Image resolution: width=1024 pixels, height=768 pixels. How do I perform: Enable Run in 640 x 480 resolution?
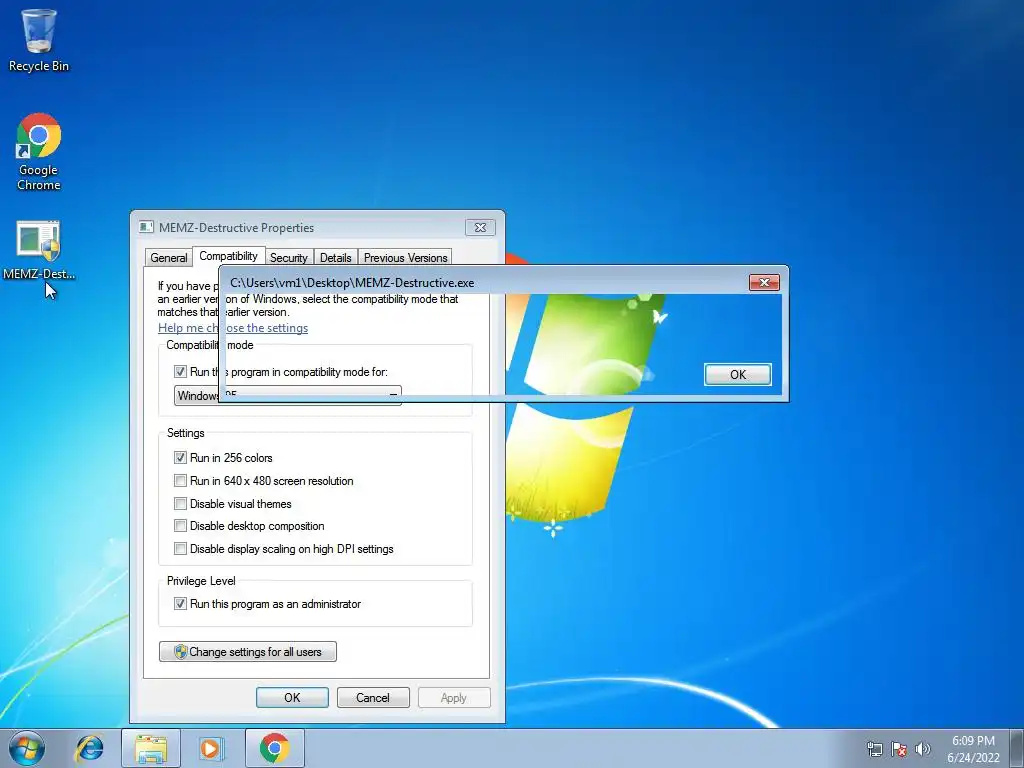click(180, 481)
